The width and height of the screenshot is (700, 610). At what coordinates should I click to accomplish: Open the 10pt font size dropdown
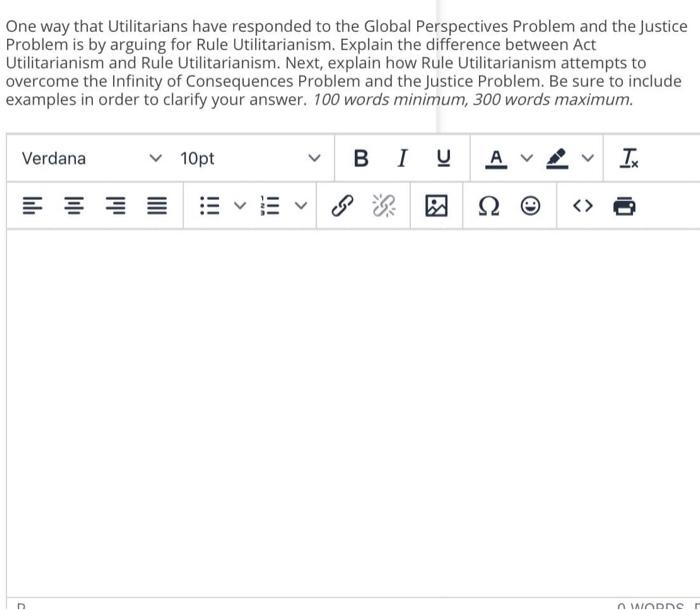(x=250, y=158)
